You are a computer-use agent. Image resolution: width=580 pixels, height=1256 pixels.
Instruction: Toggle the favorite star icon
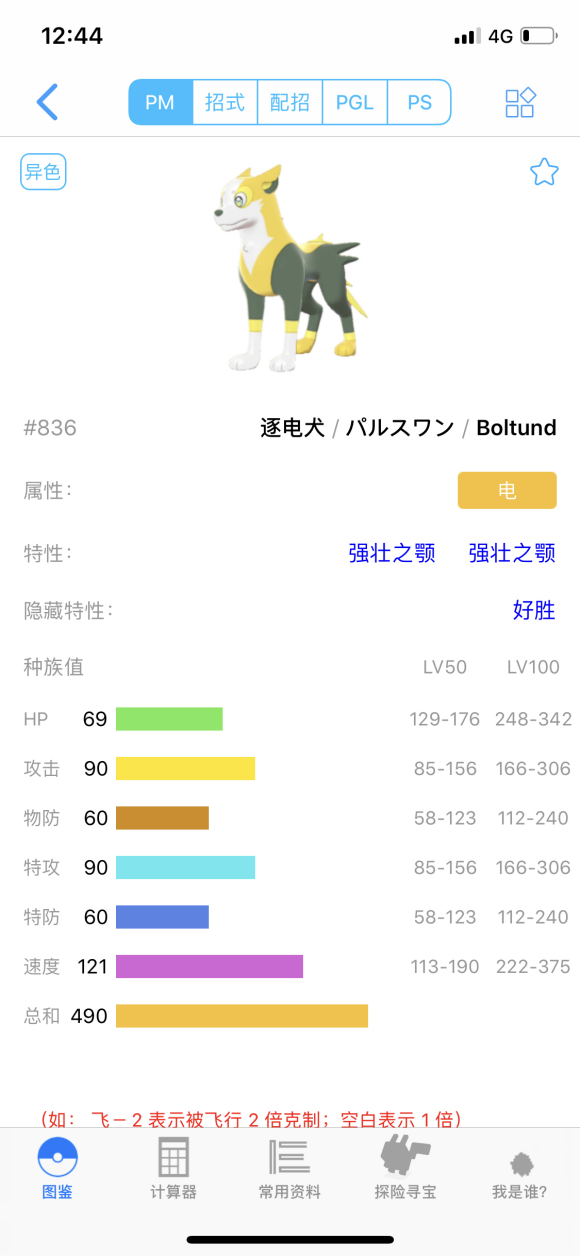click(x=544, y=172)
